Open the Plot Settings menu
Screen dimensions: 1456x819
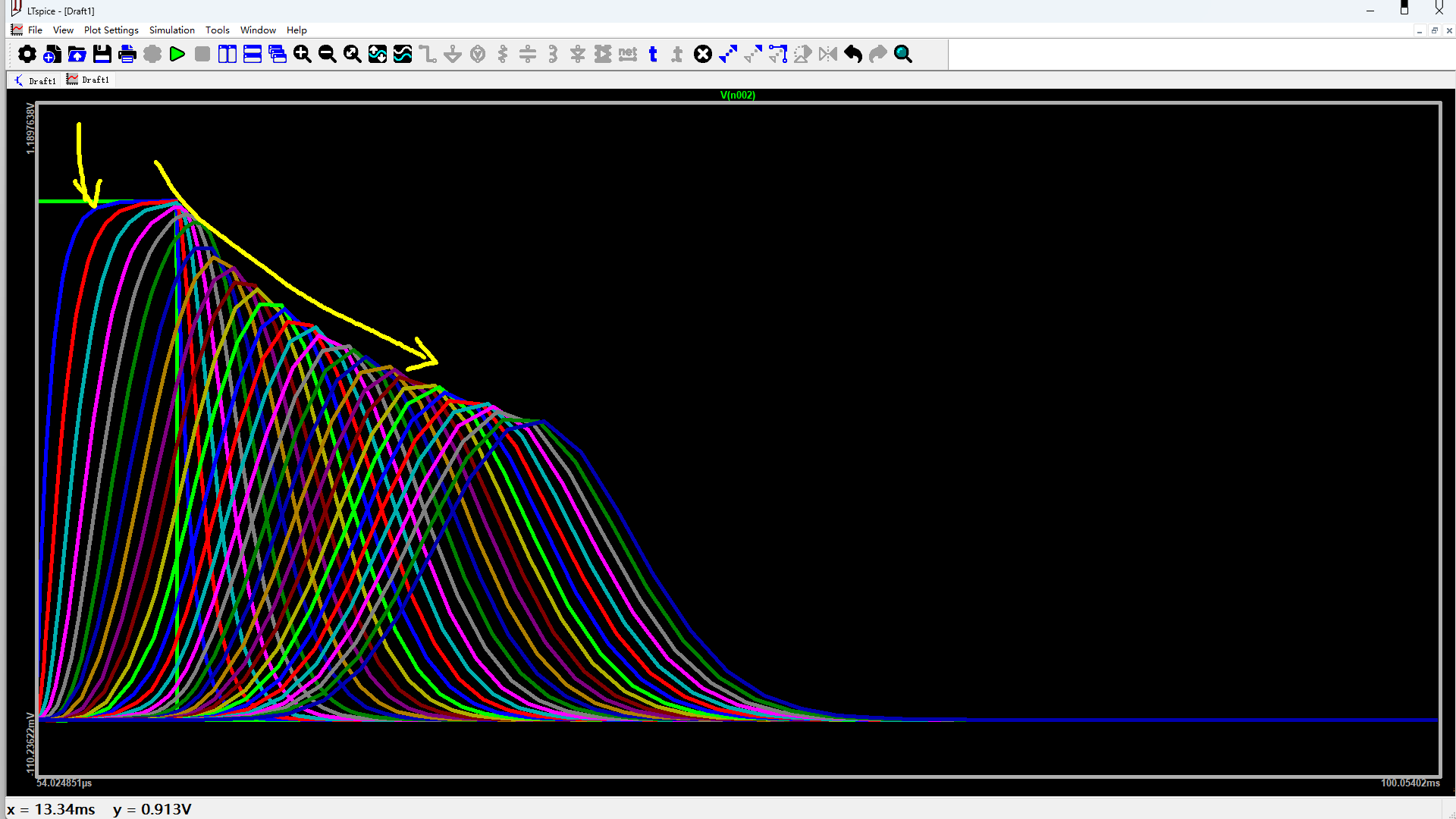(111, 30)
